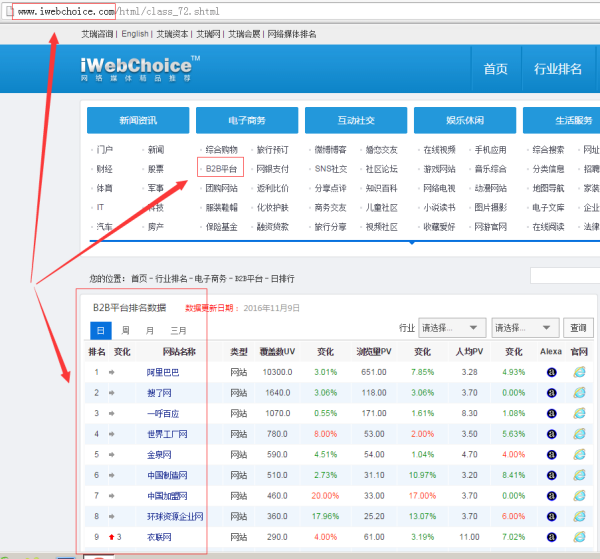Open the B2B平台 category link
600x559 pixels.
coord(221,169)
